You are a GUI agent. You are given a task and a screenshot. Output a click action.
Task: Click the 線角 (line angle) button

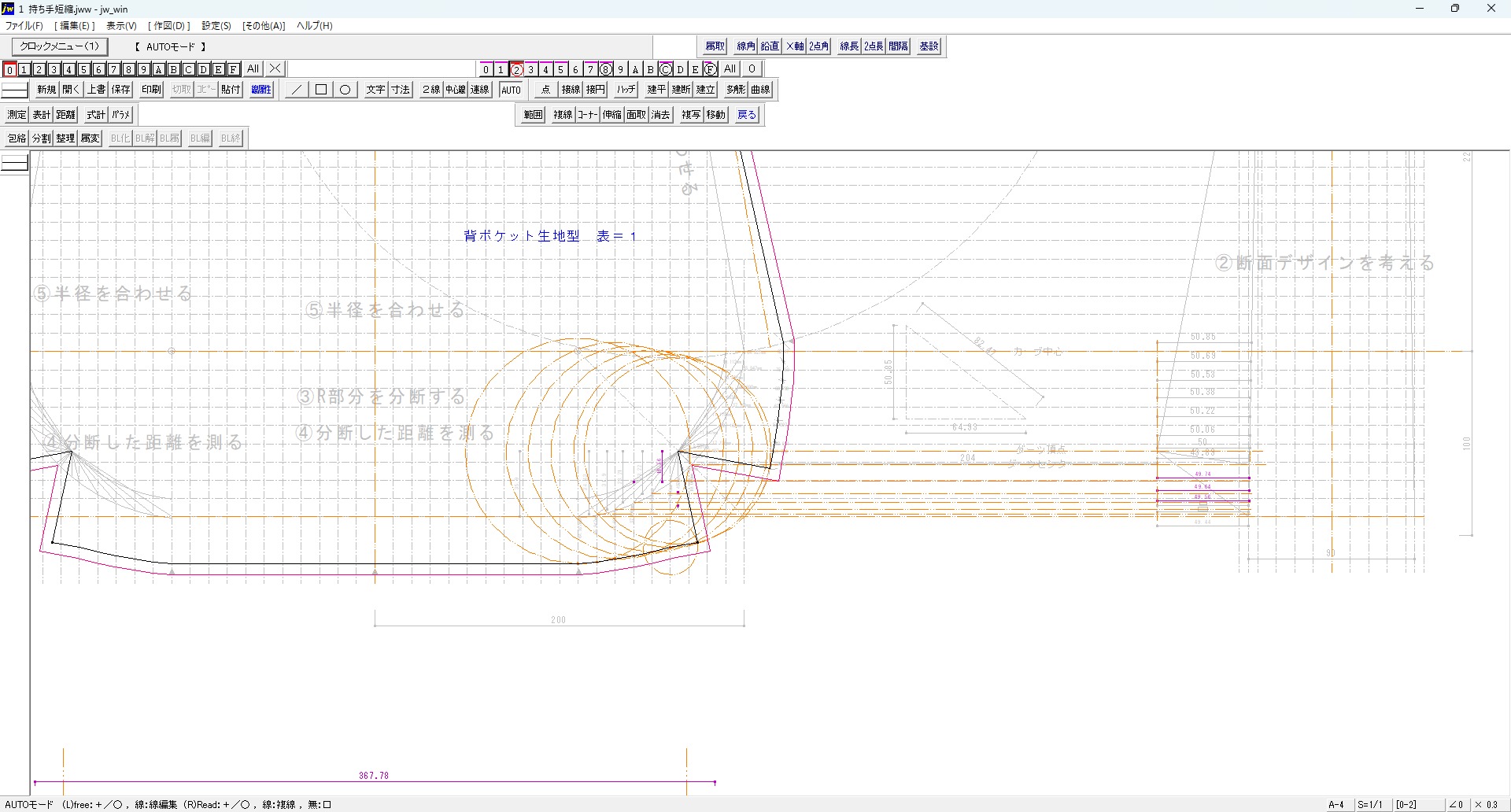point(745,46)
